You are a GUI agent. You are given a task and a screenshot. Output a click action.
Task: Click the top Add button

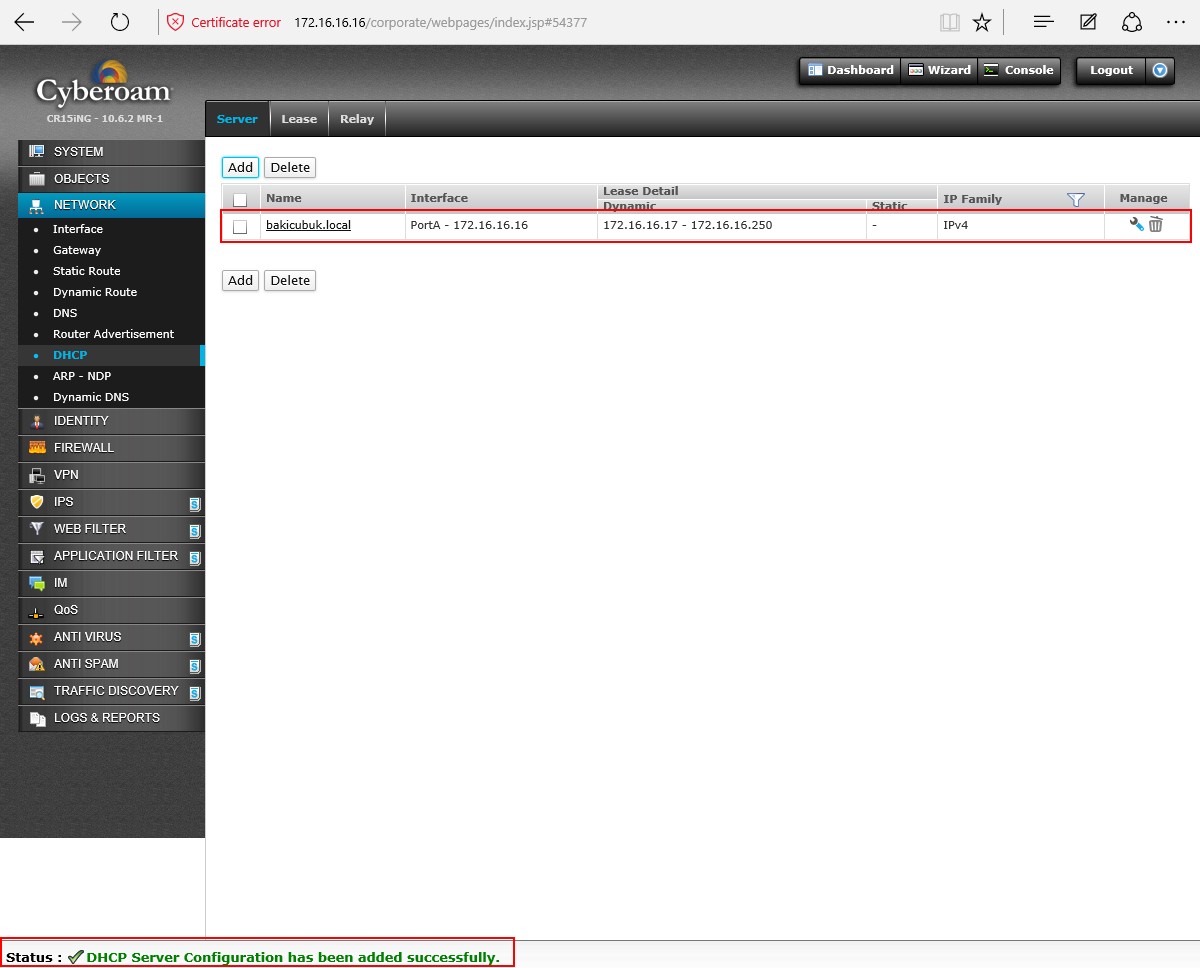(240, 168)
